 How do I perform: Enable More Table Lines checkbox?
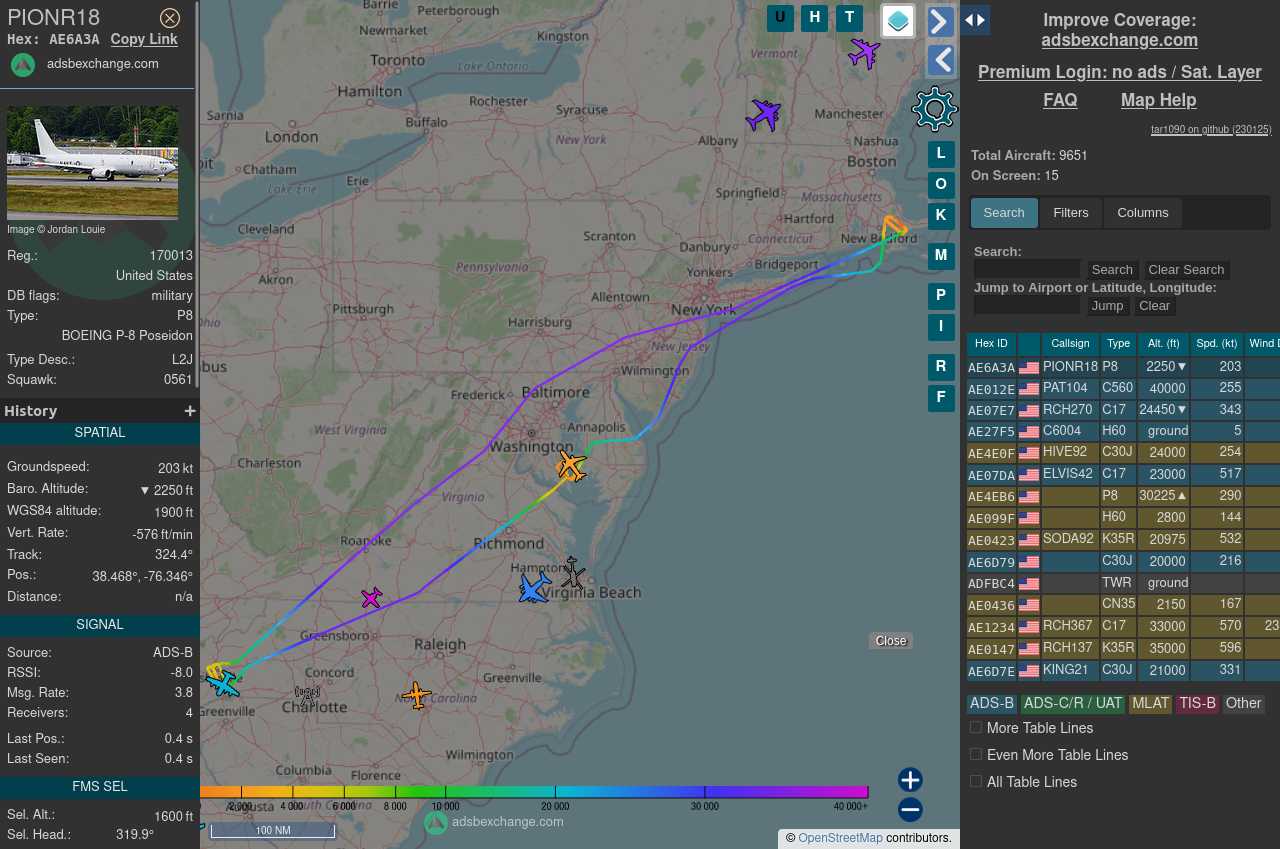976,728
